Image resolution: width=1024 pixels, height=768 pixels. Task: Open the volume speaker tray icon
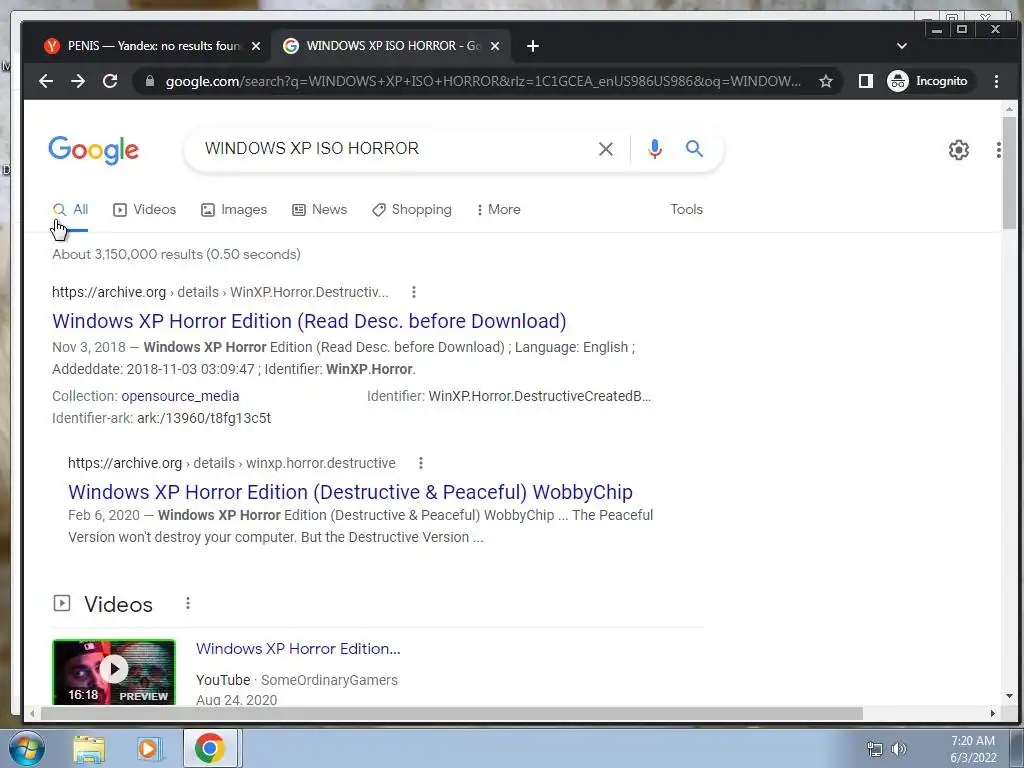pyautogui.click(x=899, y=749)
